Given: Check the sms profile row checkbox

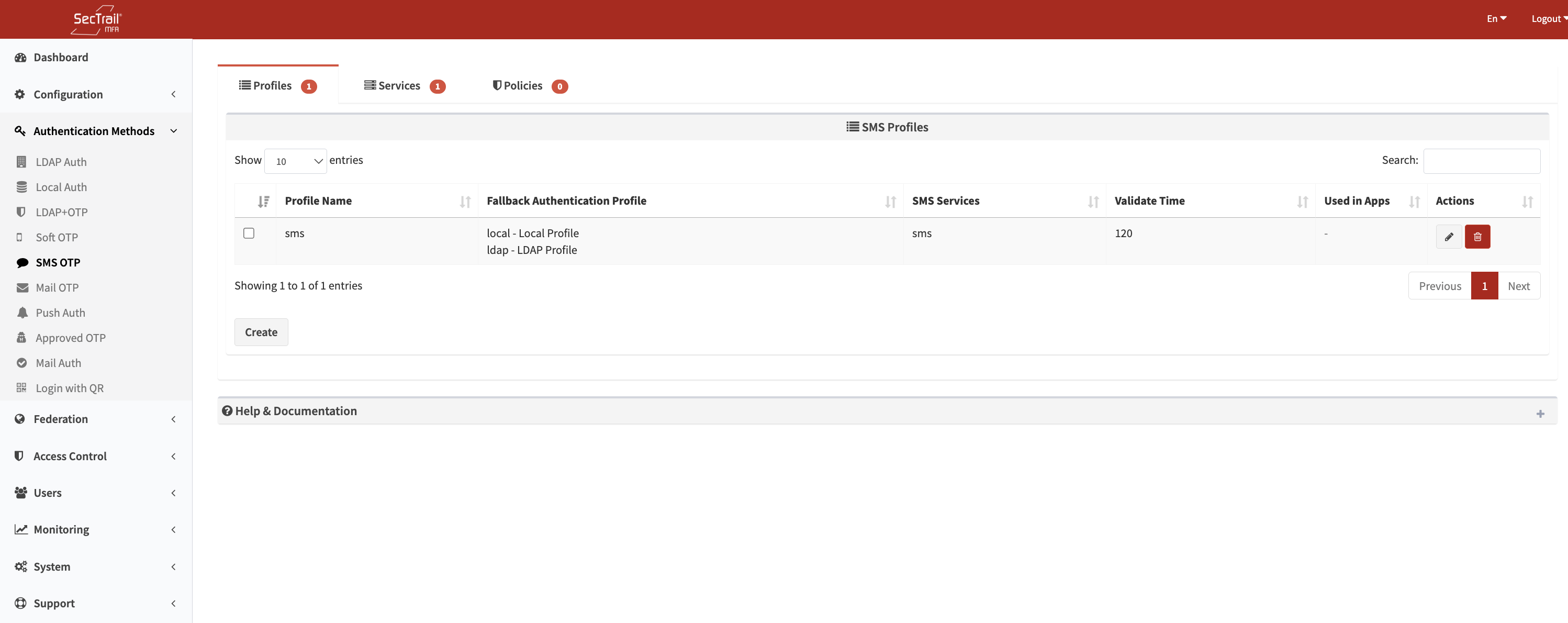Looking at the screenshot, I should [249, 233].
